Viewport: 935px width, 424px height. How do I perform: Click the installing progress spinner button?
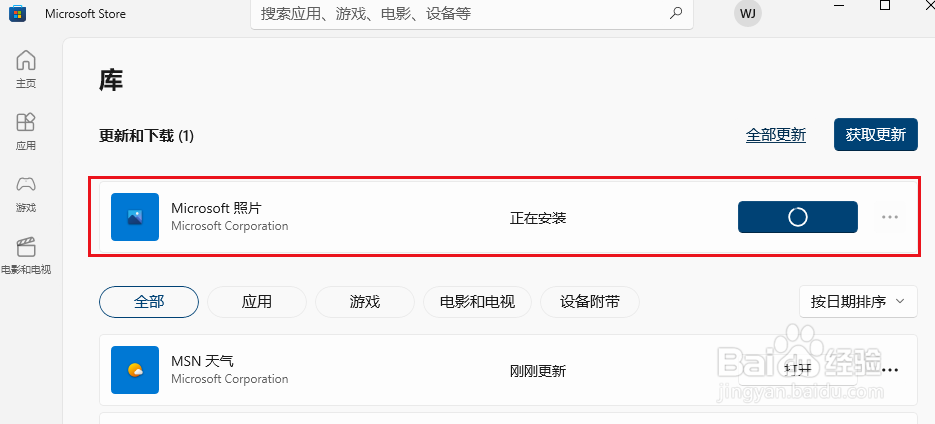tap(798, 217)
